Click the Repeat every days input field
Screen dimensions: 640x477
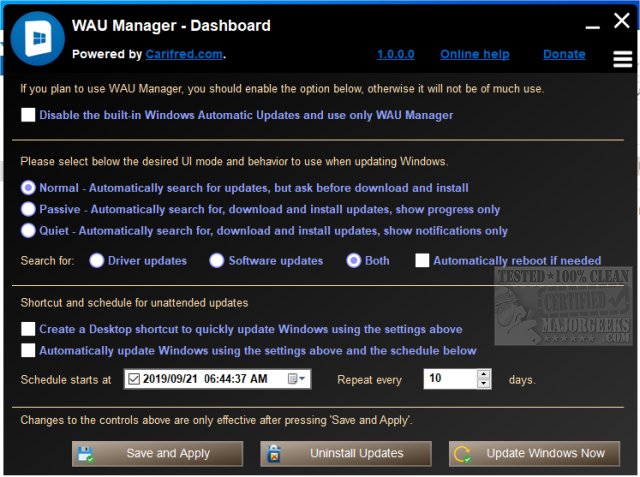pos(449,379)
